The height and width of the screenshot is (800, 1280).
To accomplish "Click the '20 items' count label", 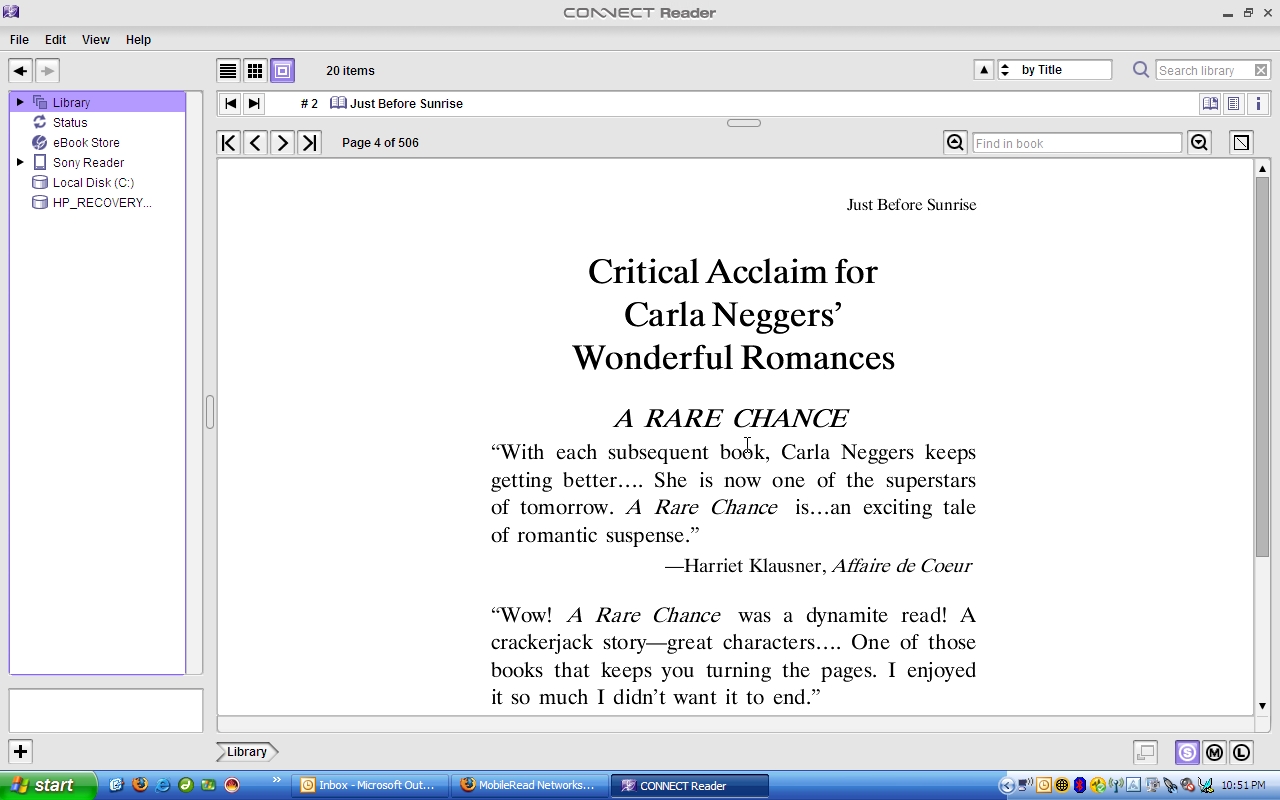I will [x=350, y=71].
